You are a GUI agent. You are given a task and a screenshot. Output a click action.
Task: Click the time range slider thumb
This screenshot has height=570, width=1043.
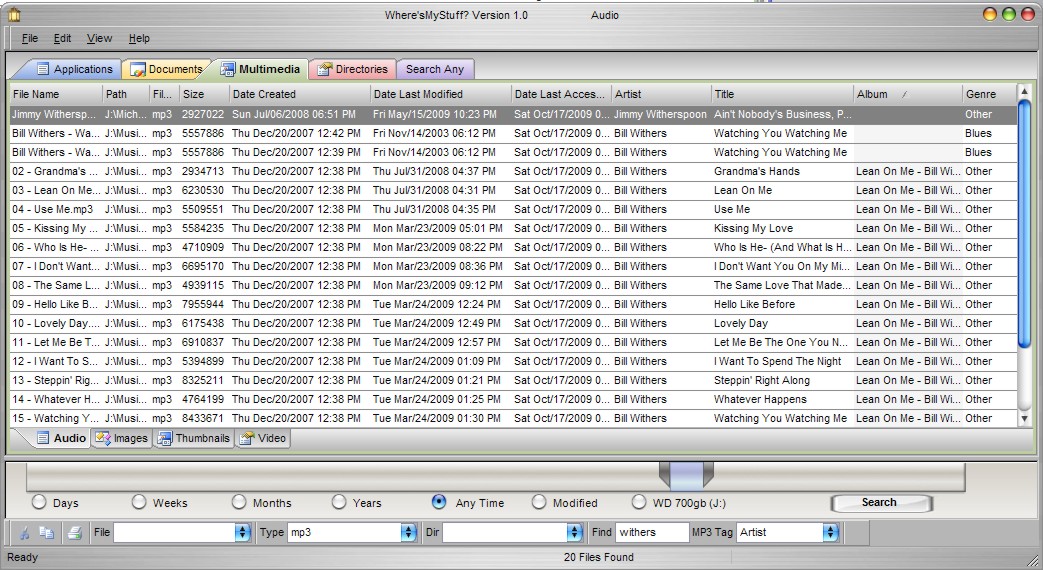(x=686, y=476)
